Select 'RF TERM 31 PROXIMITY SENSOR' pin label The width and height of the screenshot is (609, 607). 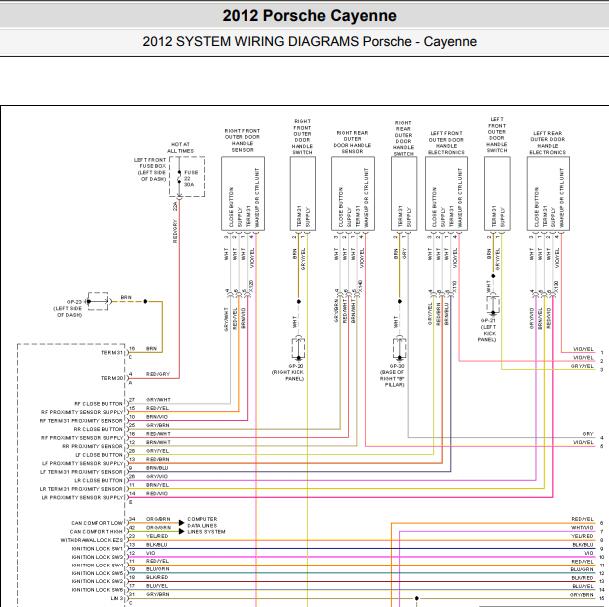click(81, 421)
